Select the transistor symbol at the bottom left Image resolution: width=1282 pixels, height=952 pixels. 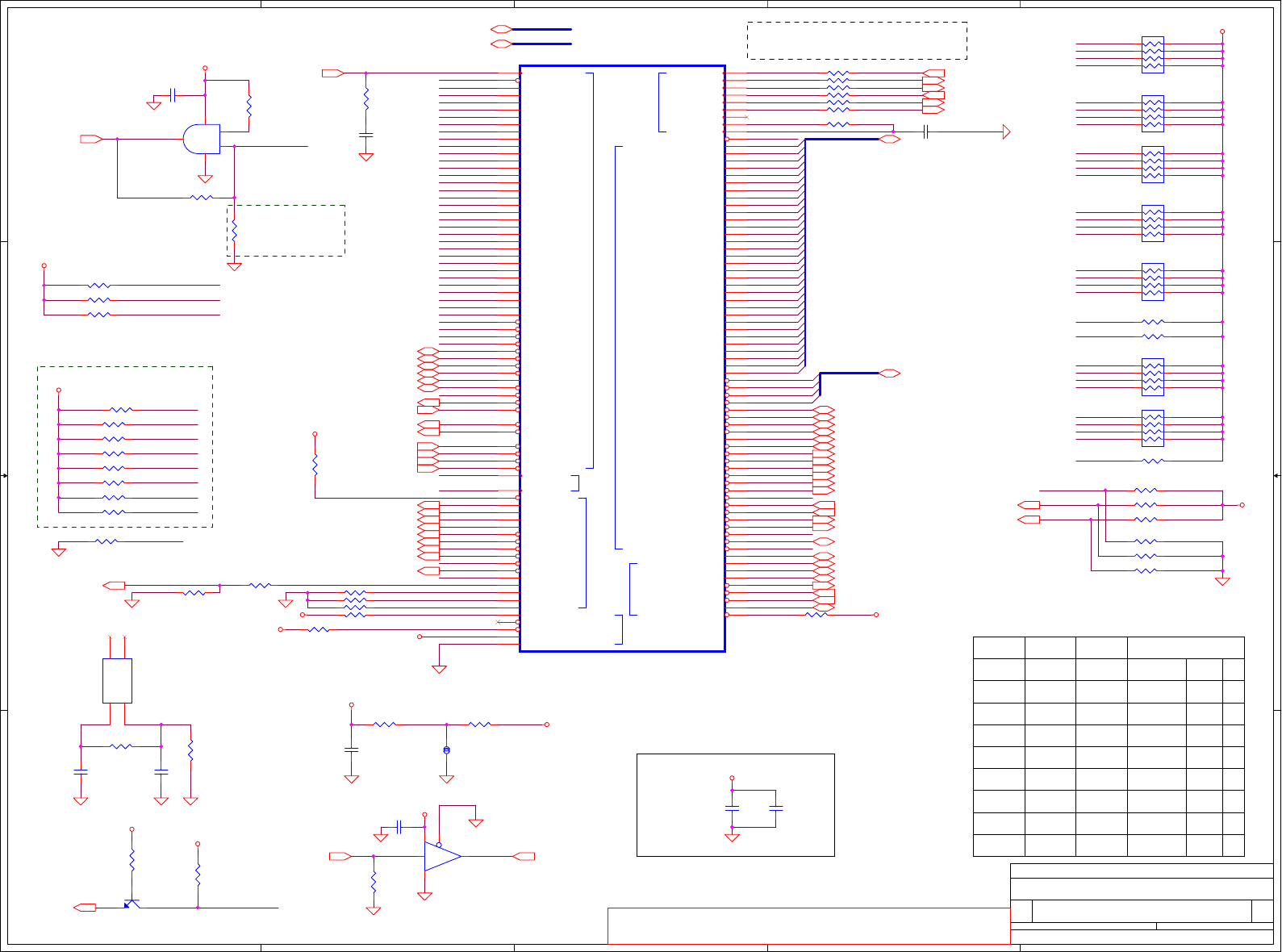point(131,904)
